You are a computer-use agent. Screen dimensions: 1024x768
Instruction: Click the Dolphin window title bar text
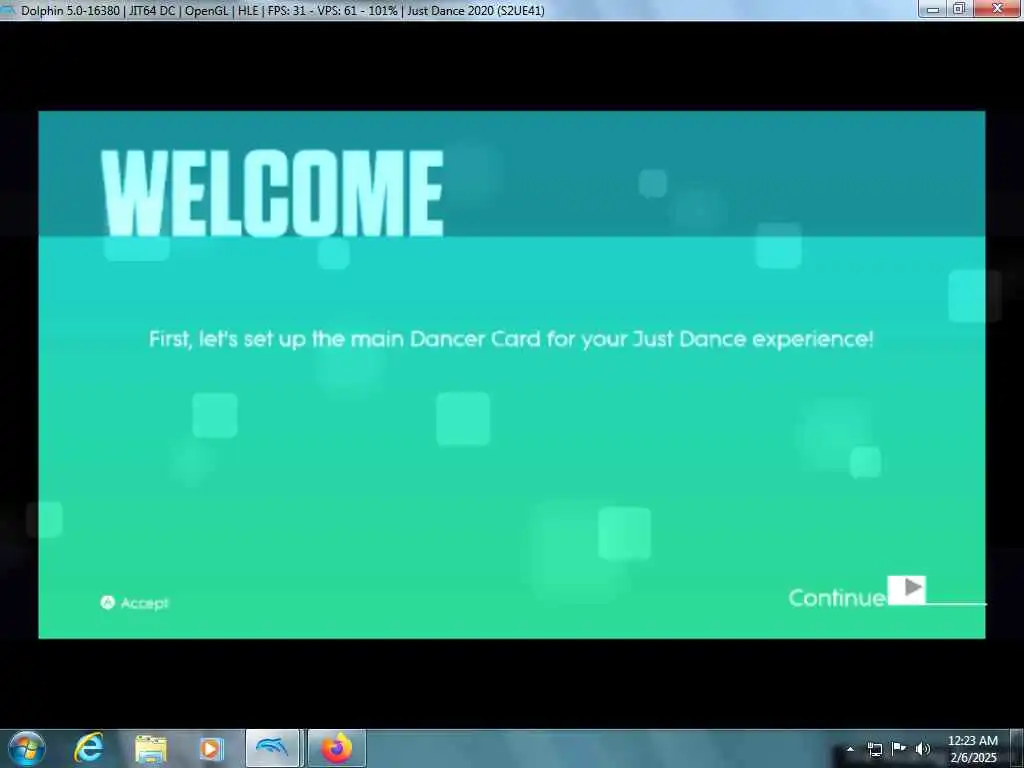pos(282,10)
